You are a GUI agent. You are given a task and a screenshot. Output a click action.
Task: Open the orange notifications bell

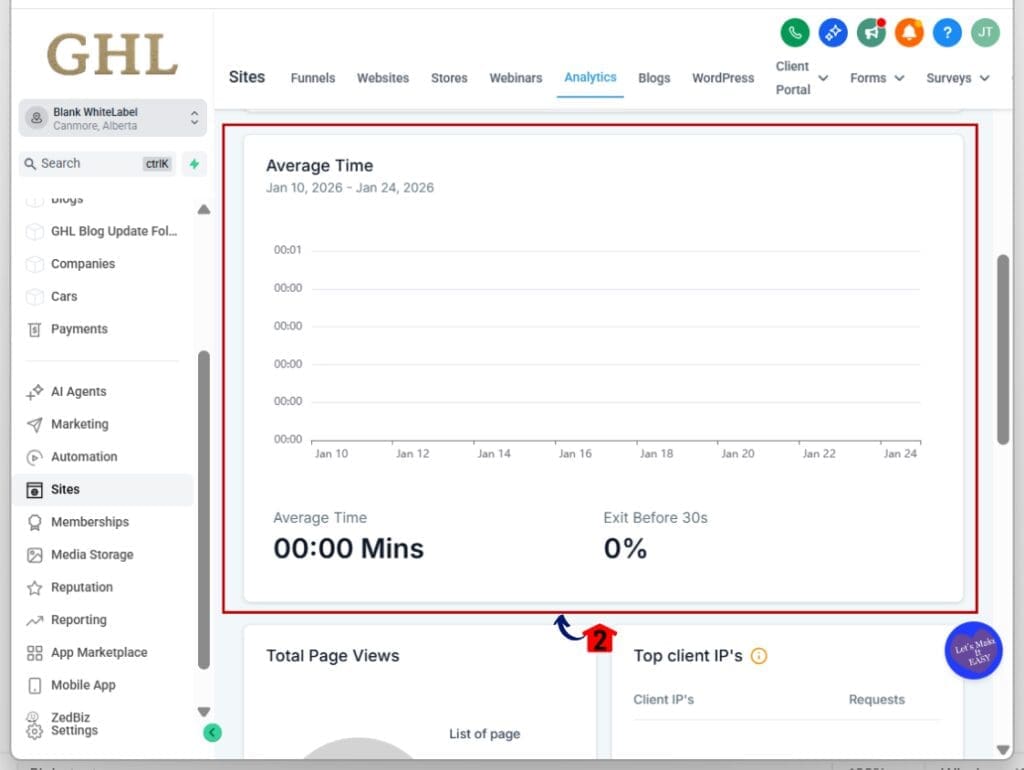click(x=909, y=32)
